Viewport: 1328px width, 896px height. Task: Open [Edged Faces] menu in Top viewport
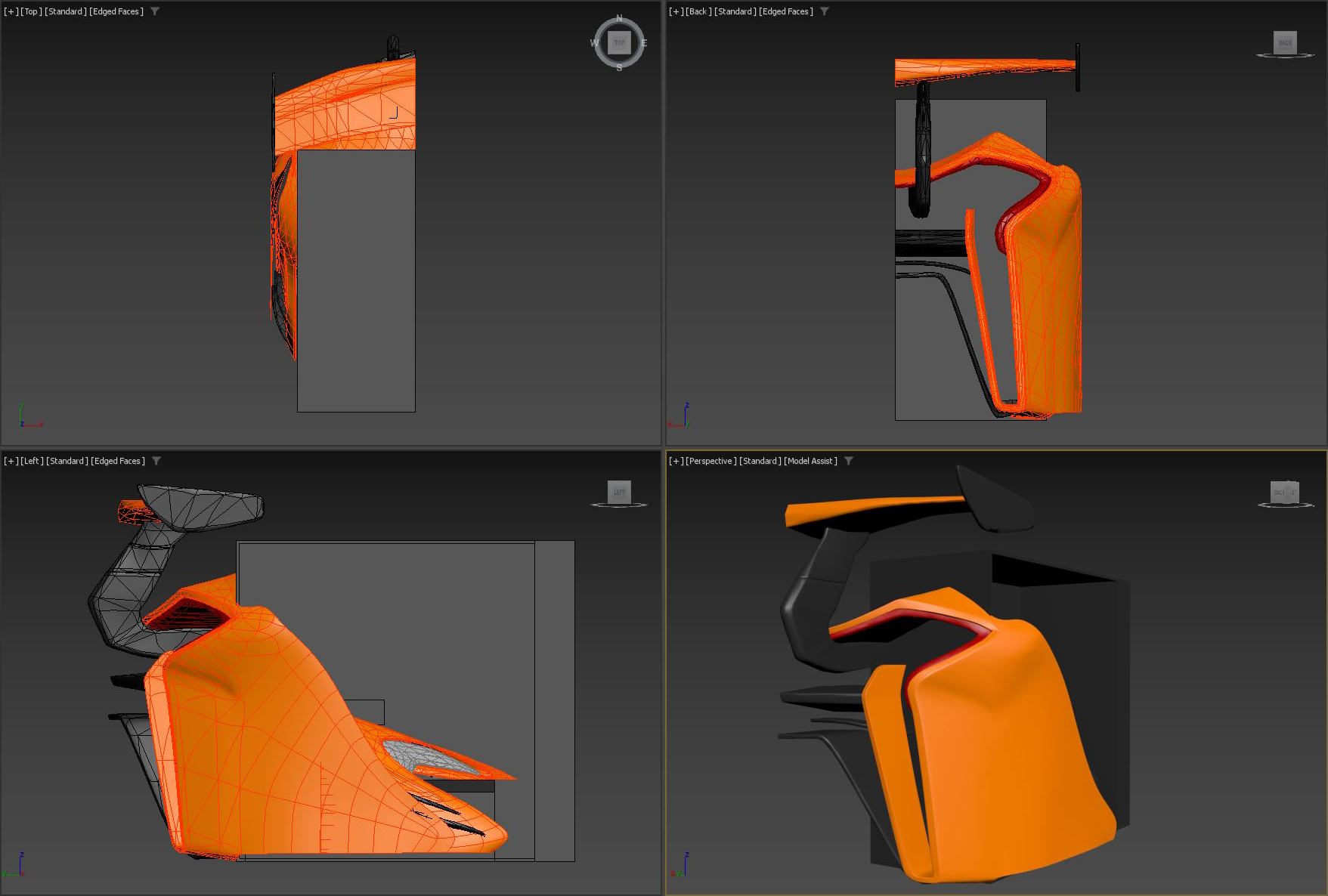coord(116,11)
